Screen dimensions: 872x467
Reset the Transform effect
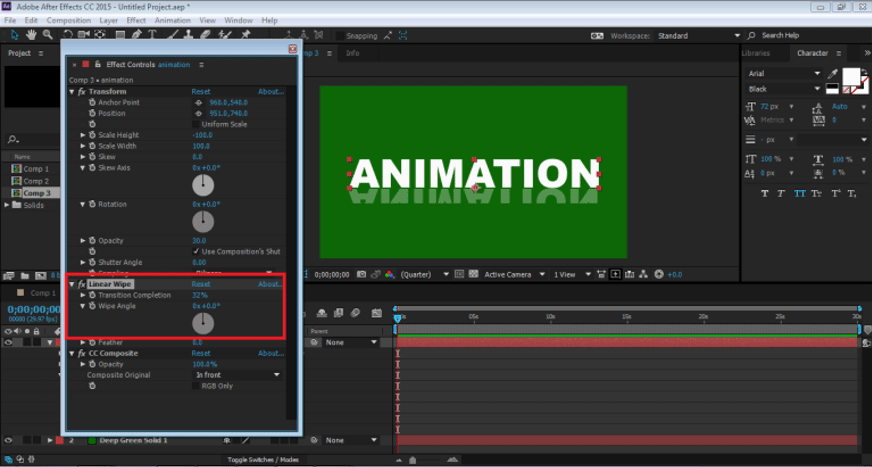point(201,92)
